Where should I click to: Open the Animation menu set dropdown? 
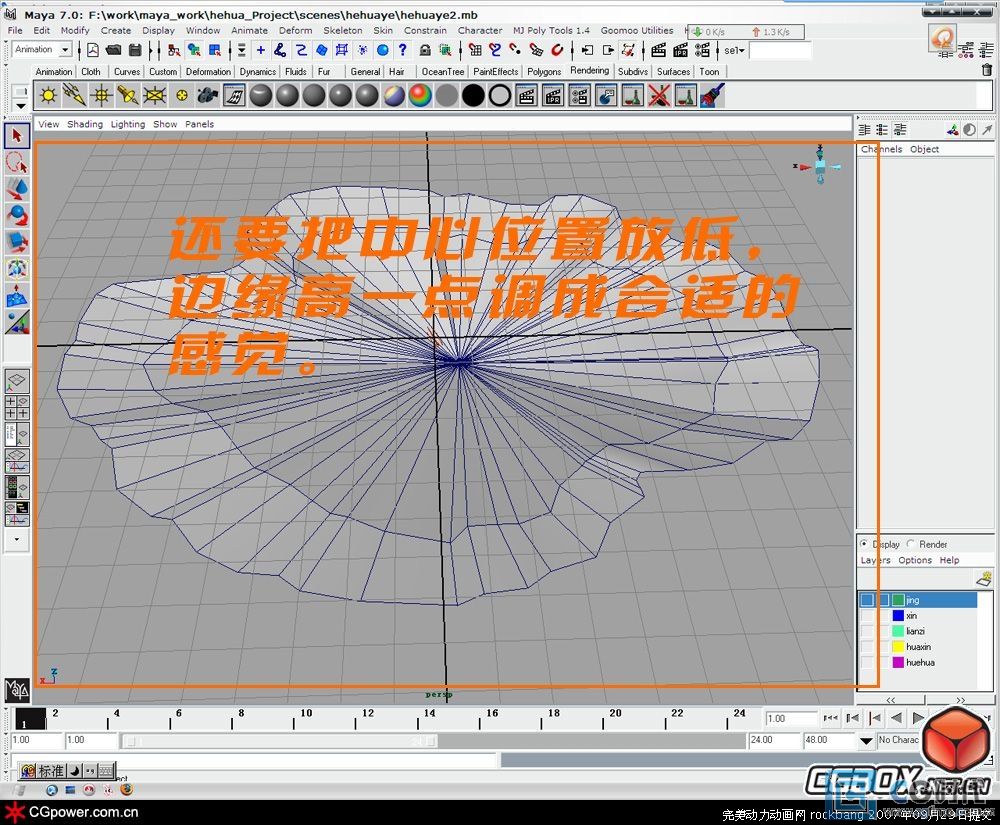click(x=65, y=49)
